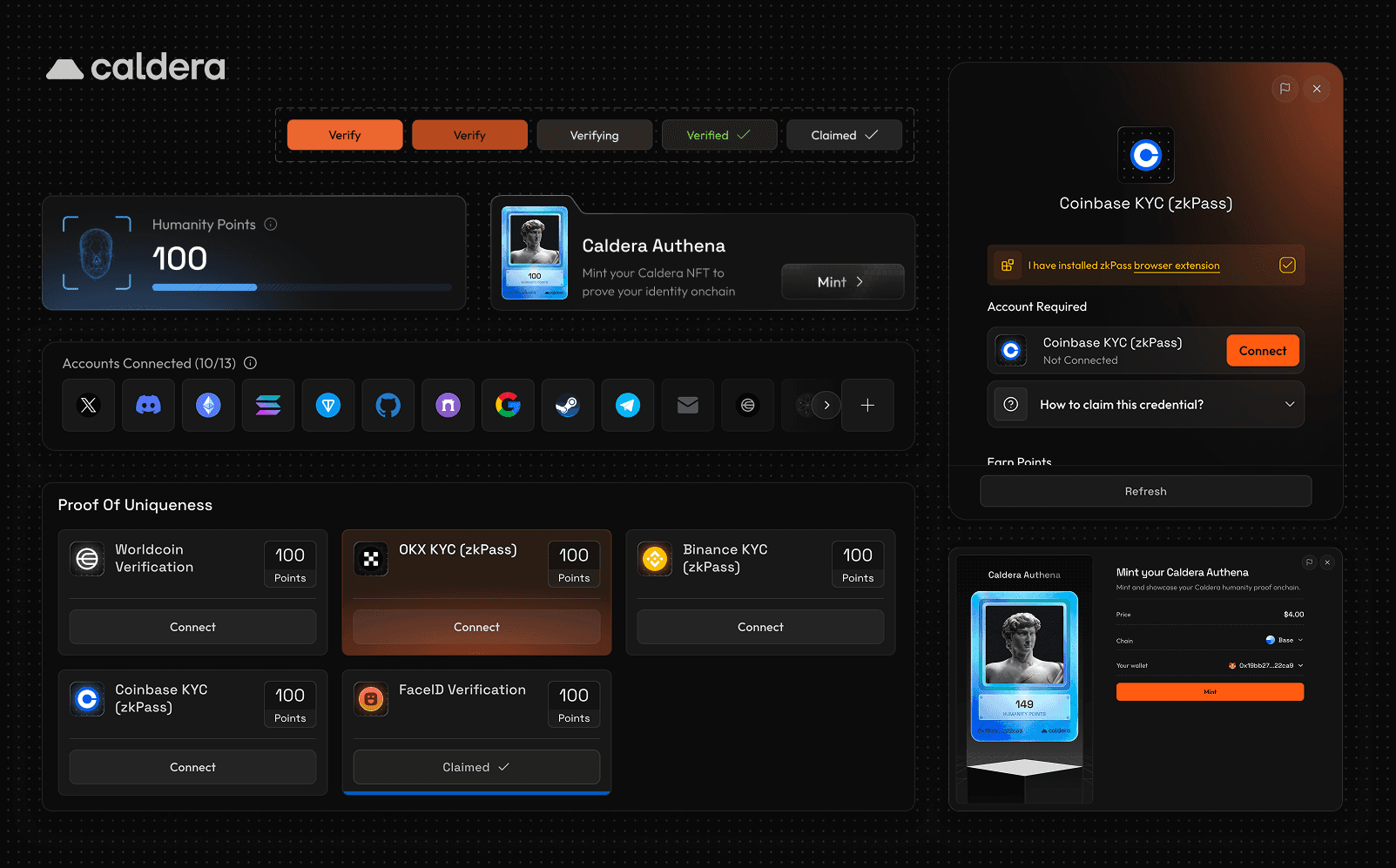The width and height of the screenshot is (1396, 868).
Task: Click the MetaMask fox icon beside wallet address
Action: point(1232,666)
